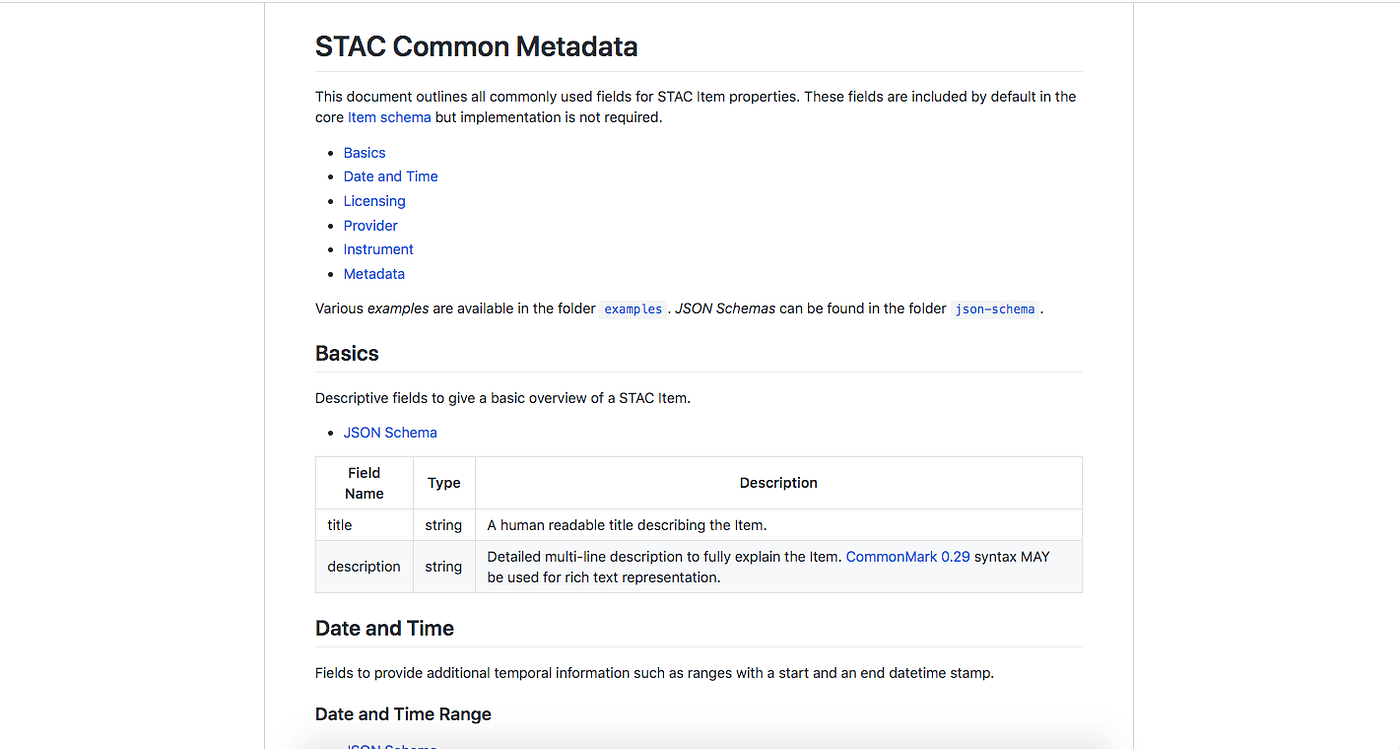Click the STAC Common Metadata page heading
The width and height of the screenshot is (1400, 749).
476,46
